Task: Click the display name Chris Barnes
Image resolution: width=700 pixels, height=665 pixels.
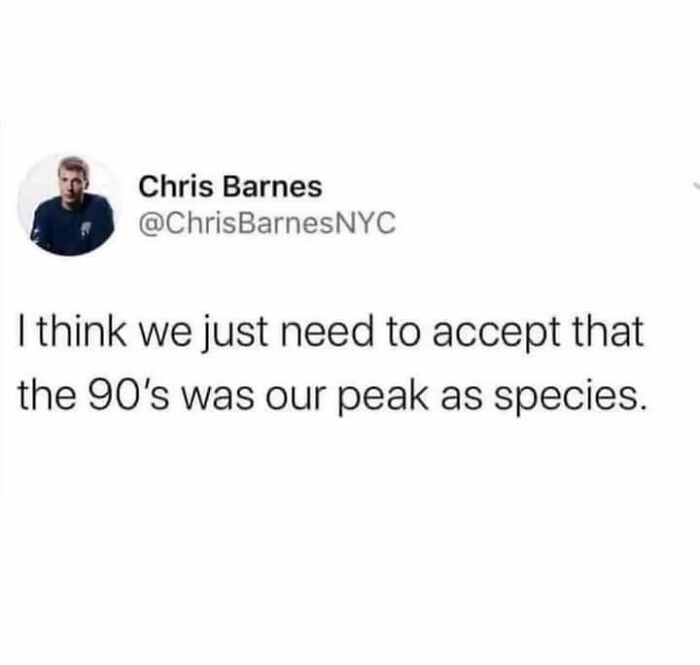Action: tap(230, 186)
